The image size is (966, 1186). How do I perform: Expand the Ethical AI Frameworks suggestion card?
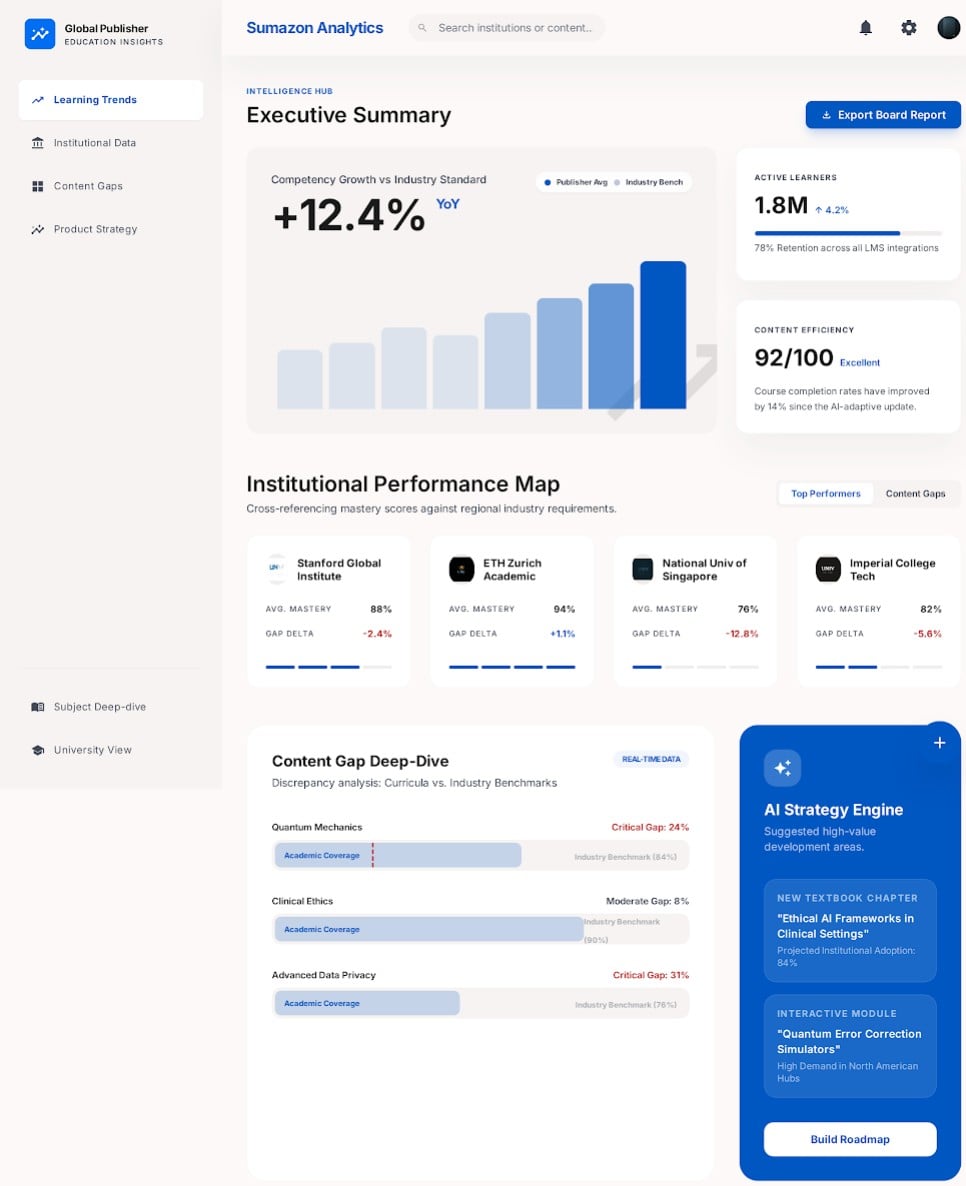point(849,930)
